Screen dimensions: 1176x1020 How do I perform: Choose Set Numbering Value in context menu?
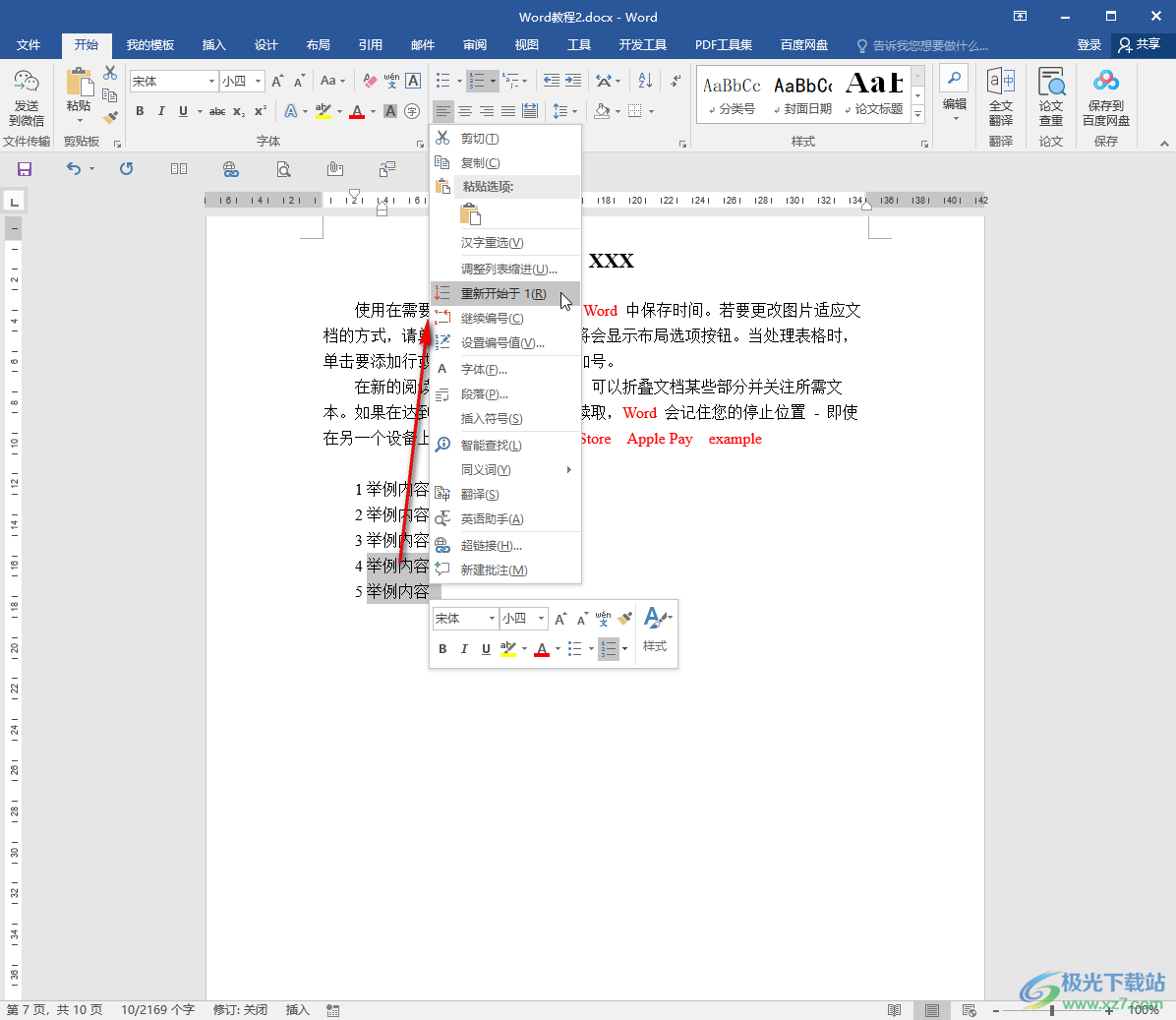tap(505, 342)
